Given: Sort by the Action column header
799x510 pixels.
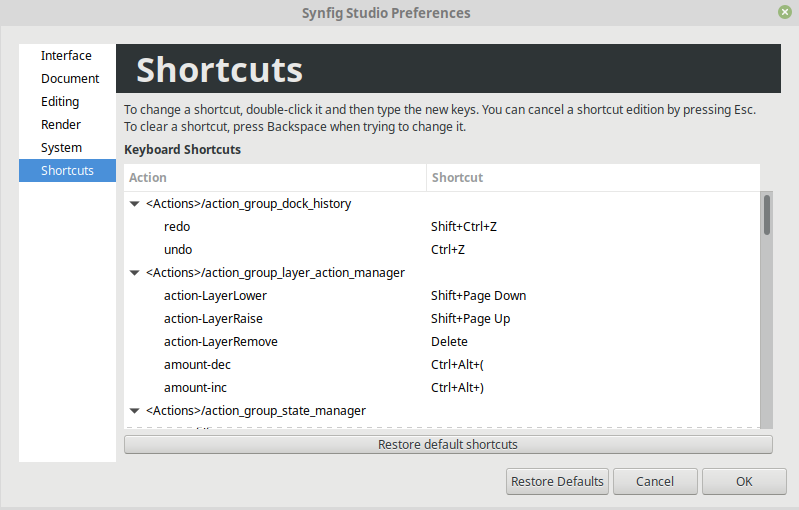Looking at the screenshot, I should 275,177.
